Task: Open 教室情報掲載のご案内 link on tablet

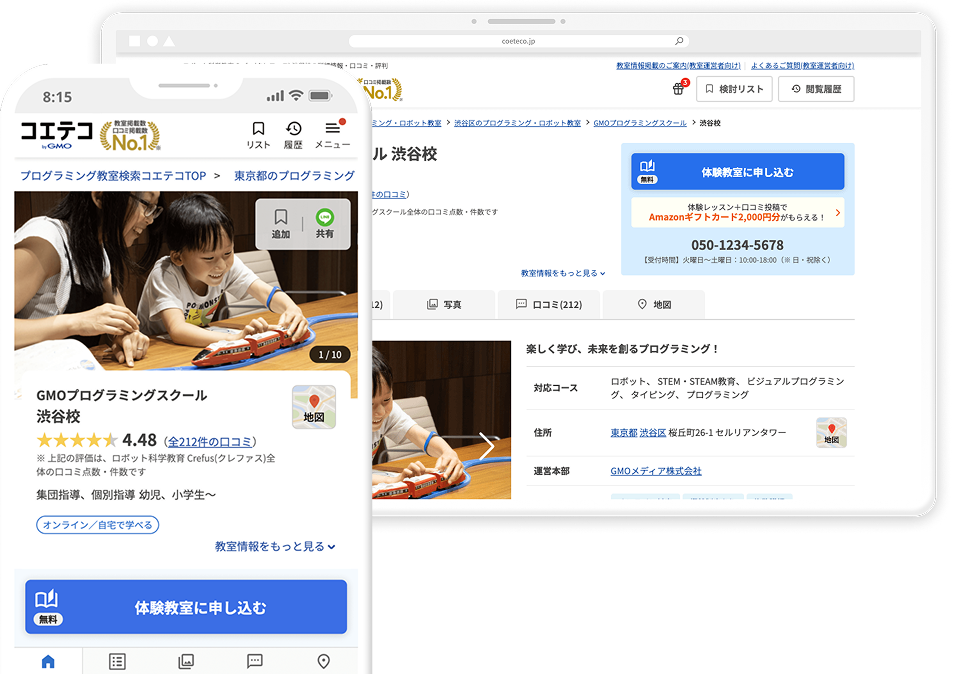Action: 678,66
